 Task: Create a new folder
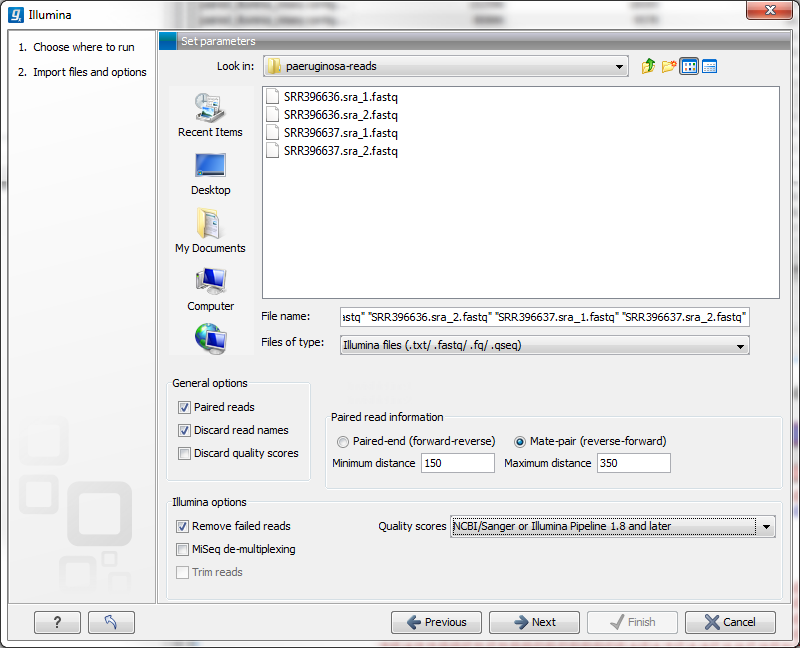click(x=670, y=66)
